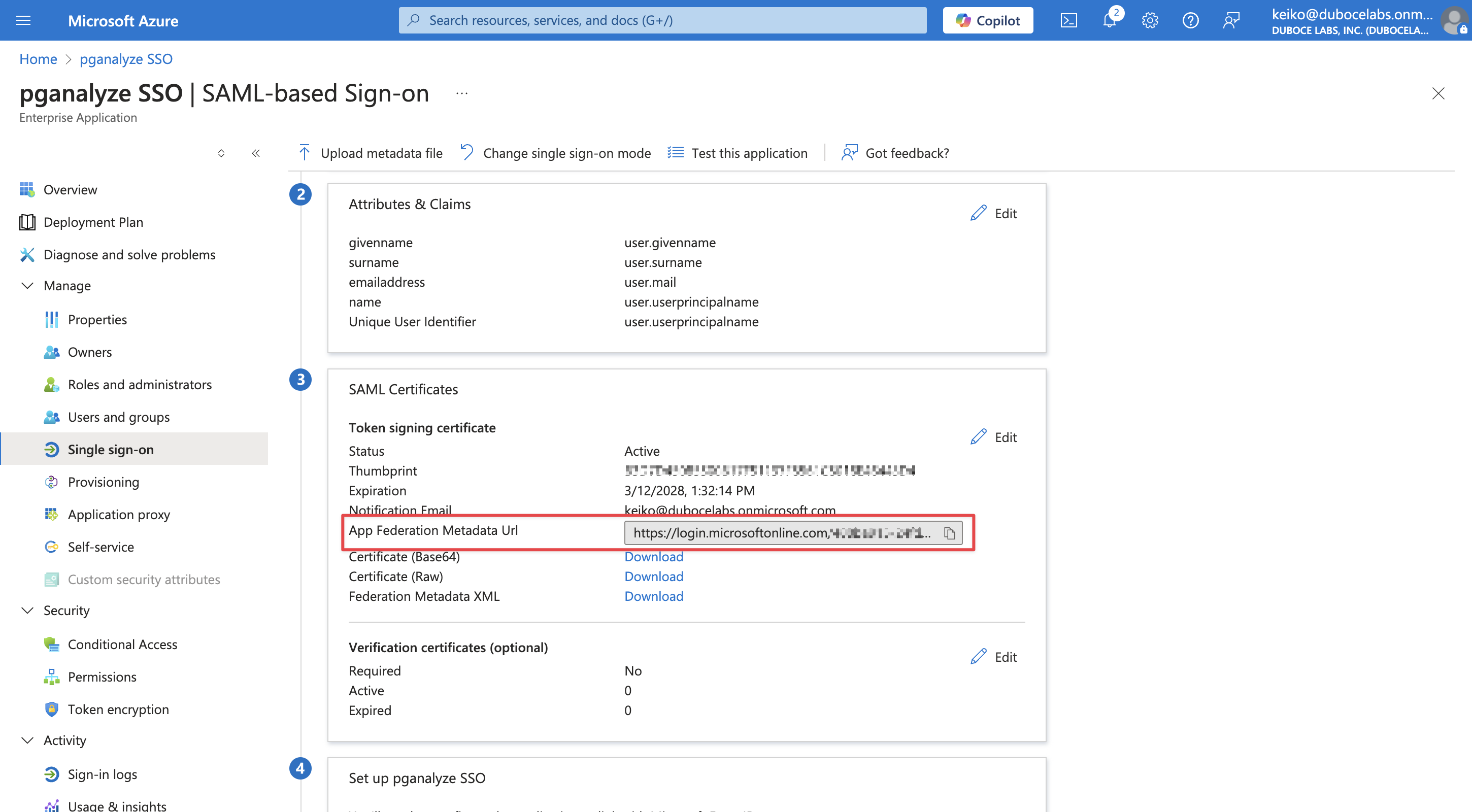Edit Attributes & Claims
The height and width of the screenshot is (812, 1472).
coord(994,213)
